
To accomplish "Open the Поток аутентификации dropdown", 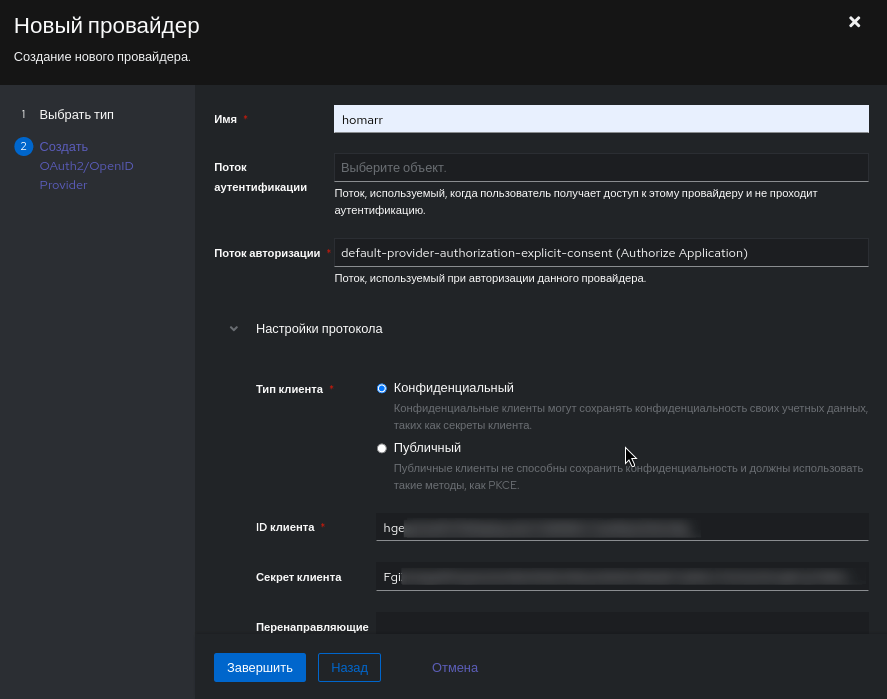I will [601, 167].
